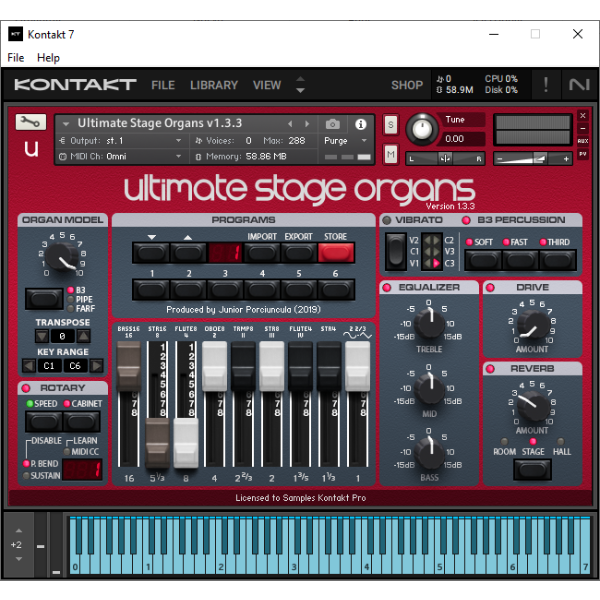Open the VIEW header menu
This screenshot has width=600, height=600.
click(x=267, y=85)
